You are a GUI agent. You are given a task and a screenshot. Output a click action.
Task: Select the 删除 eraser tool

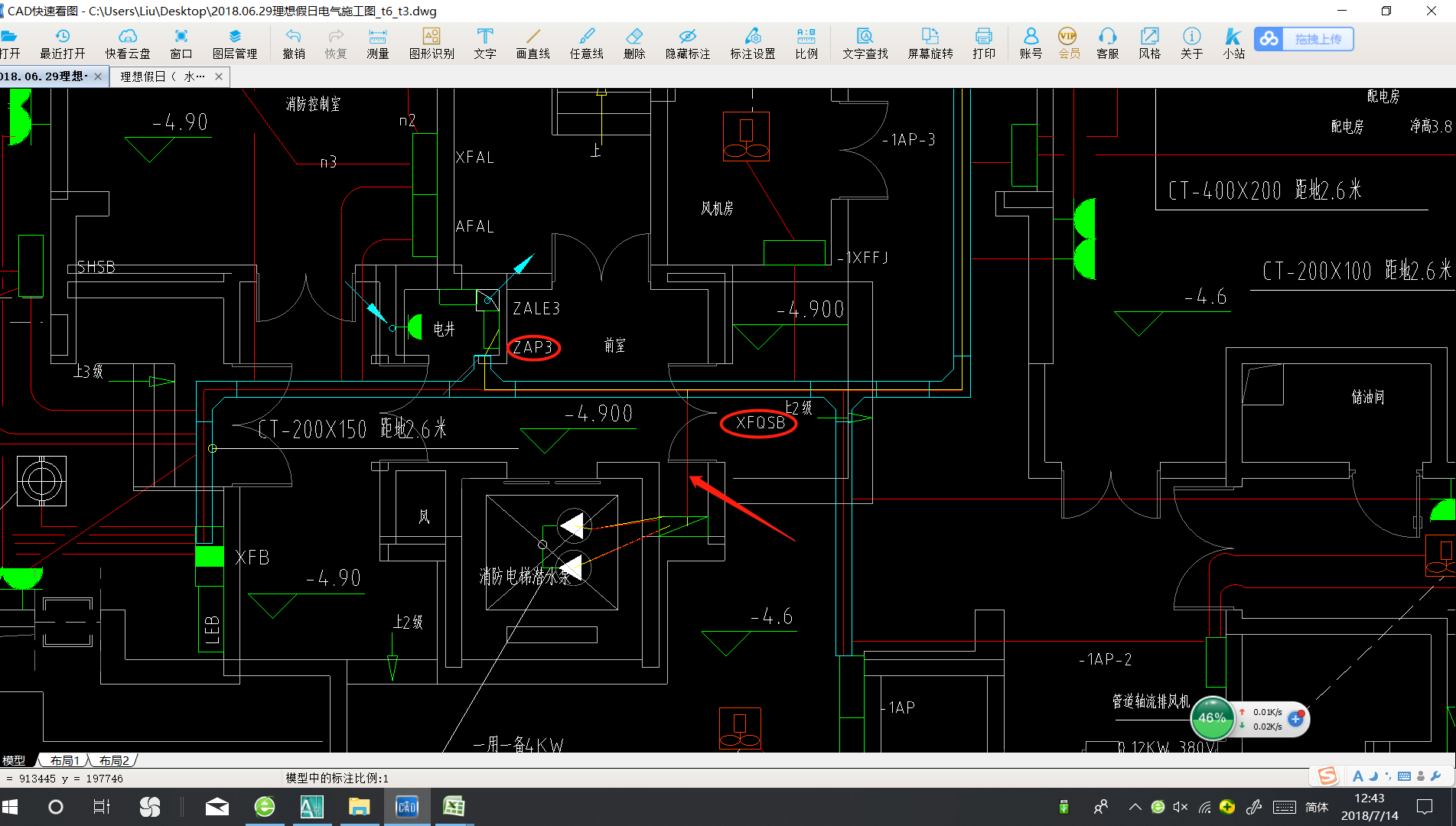pyautogui.click(x=634, y=44)
